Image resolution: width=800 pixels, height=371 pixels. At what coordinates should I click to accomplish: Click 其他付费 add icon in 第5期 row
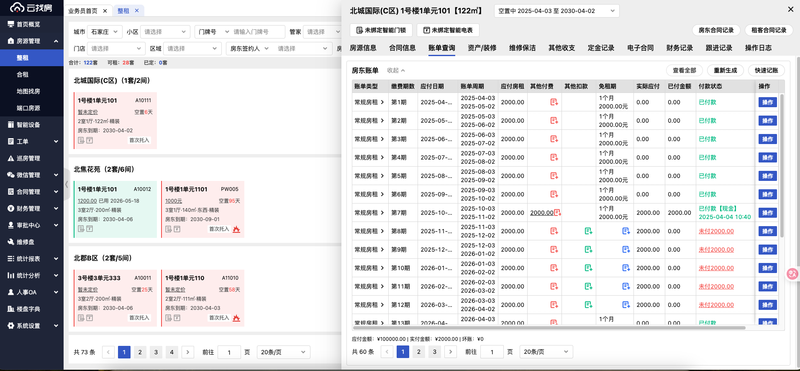pyautogui.click(x=554, y=176)
